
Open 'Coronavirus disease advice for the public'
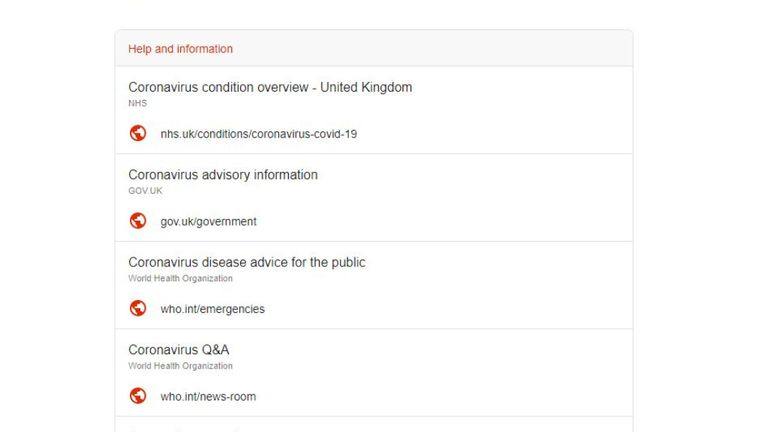click(247, 263)
